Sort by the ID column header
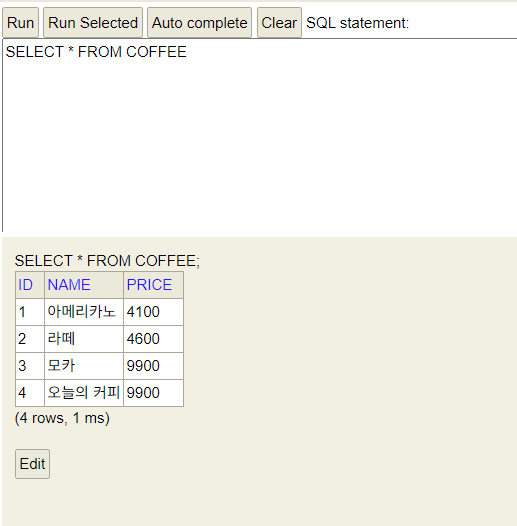 coord(25,285)
